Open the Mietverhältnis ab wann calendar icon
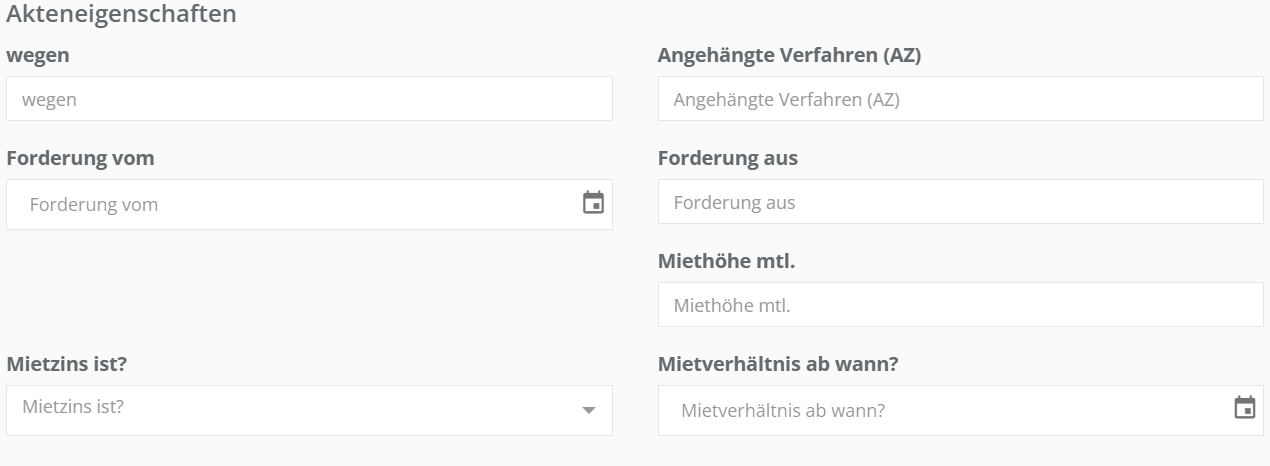Image resolution: width=1270 pixels, height=466 pixels. click(x=1245, y=408)
